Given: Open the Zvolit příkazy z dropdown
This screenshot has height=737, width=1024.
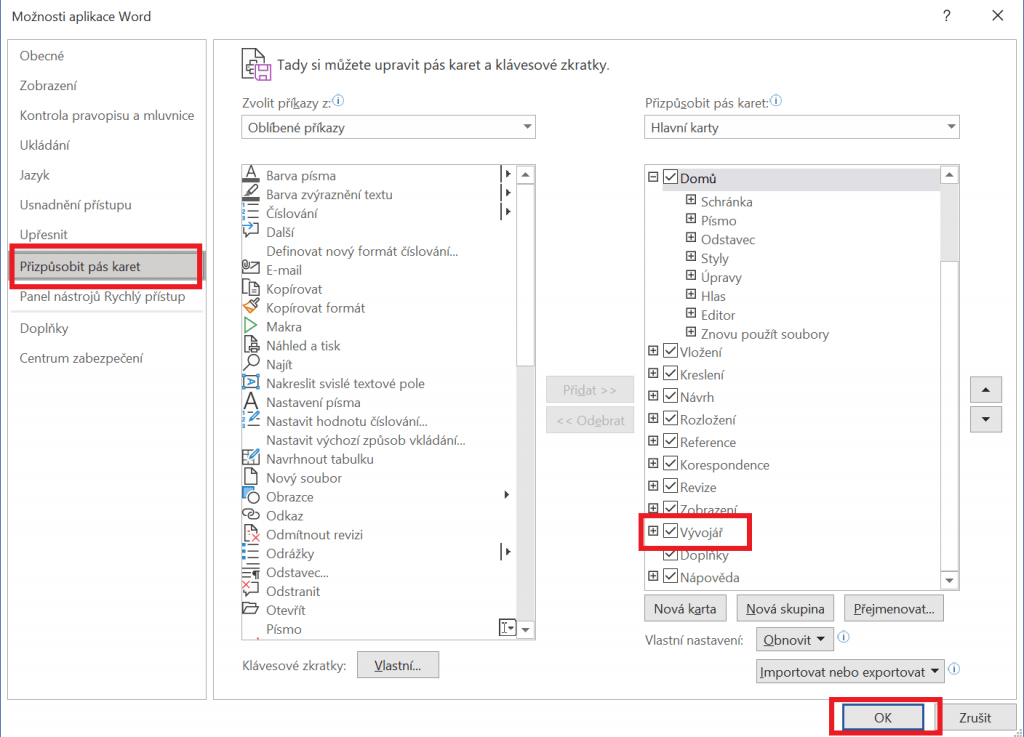Looking at the screenshot, I should 388,128.
